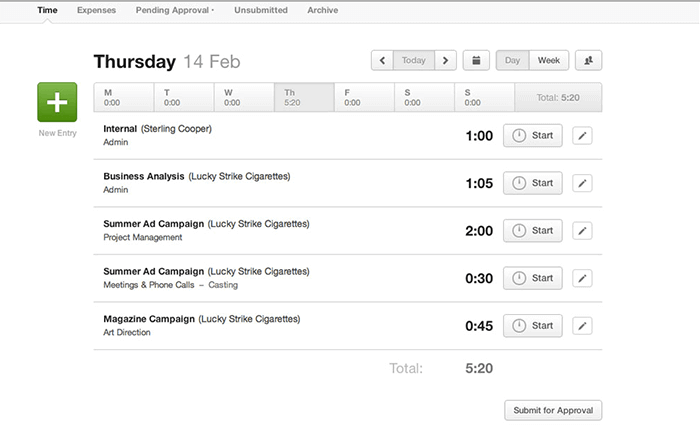Viewport: 700px width, 436px height.
Task: Open the Unsubmitted tab
Action: 261,10
